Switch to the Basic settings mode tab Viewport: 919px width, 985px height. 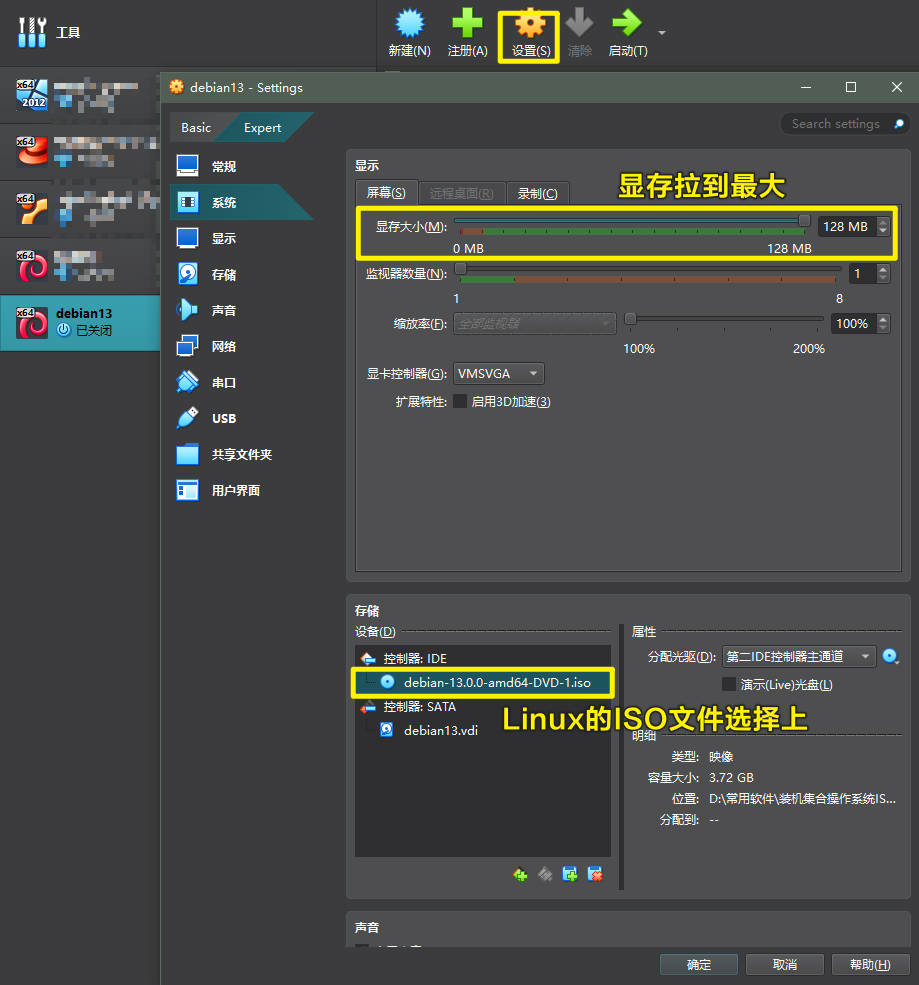click(x=196, y=128)
